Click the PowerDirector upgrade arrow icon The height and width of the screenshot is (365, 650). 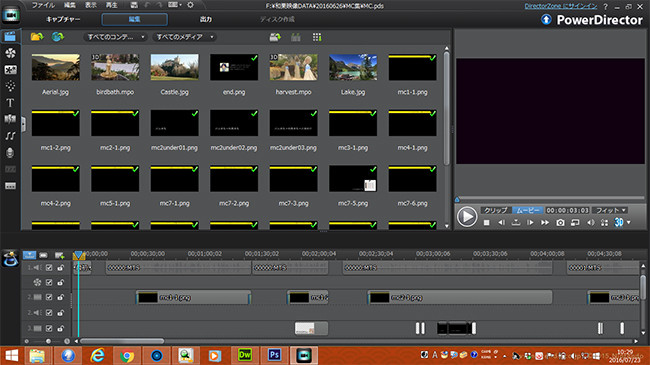pos(546,19)
